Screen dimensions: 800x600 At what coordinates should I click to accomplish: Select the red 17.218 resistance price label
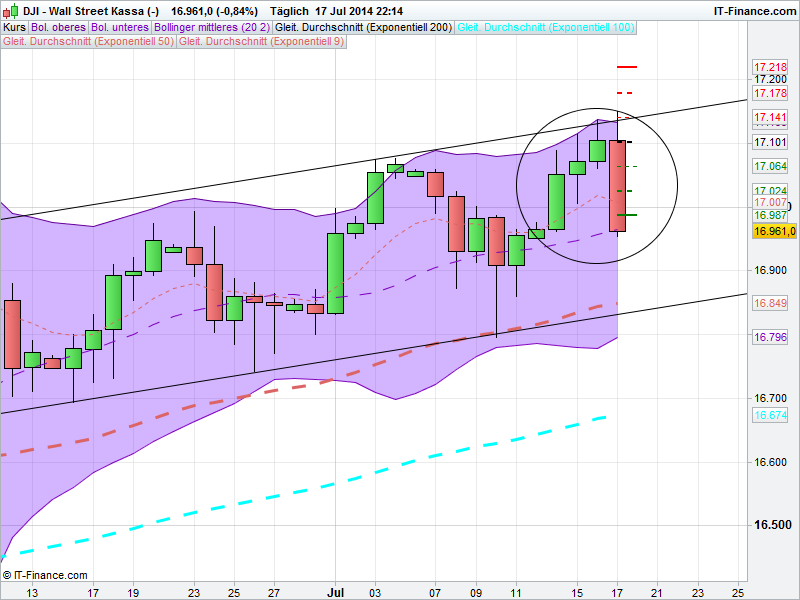769,66
